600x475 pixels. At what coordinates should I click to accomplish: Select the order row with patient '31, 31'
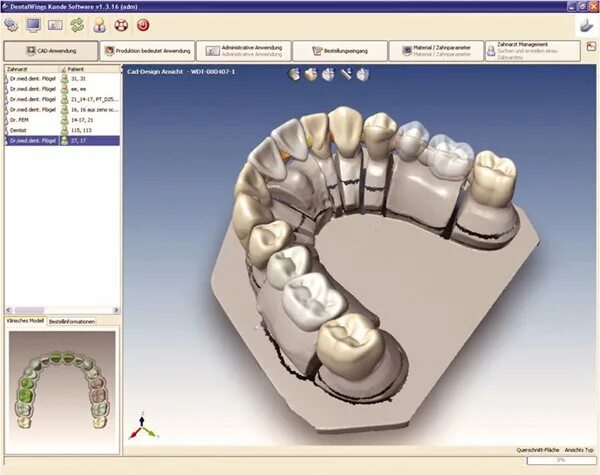click(x=62, y=78)
